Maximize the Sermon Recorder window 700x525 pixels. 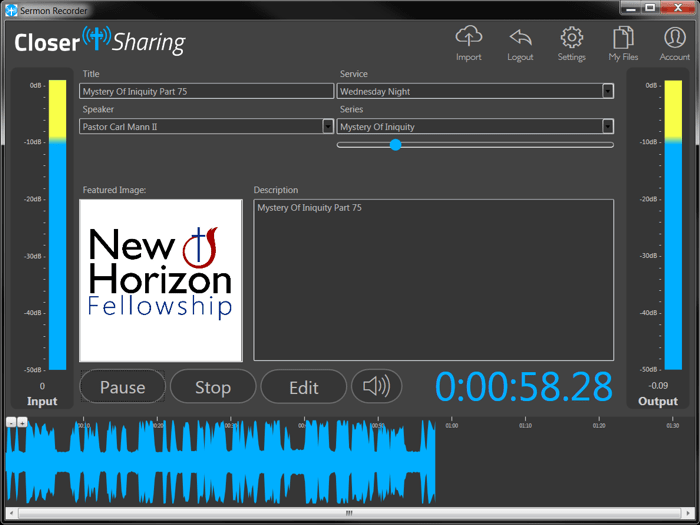click(650, 8)
